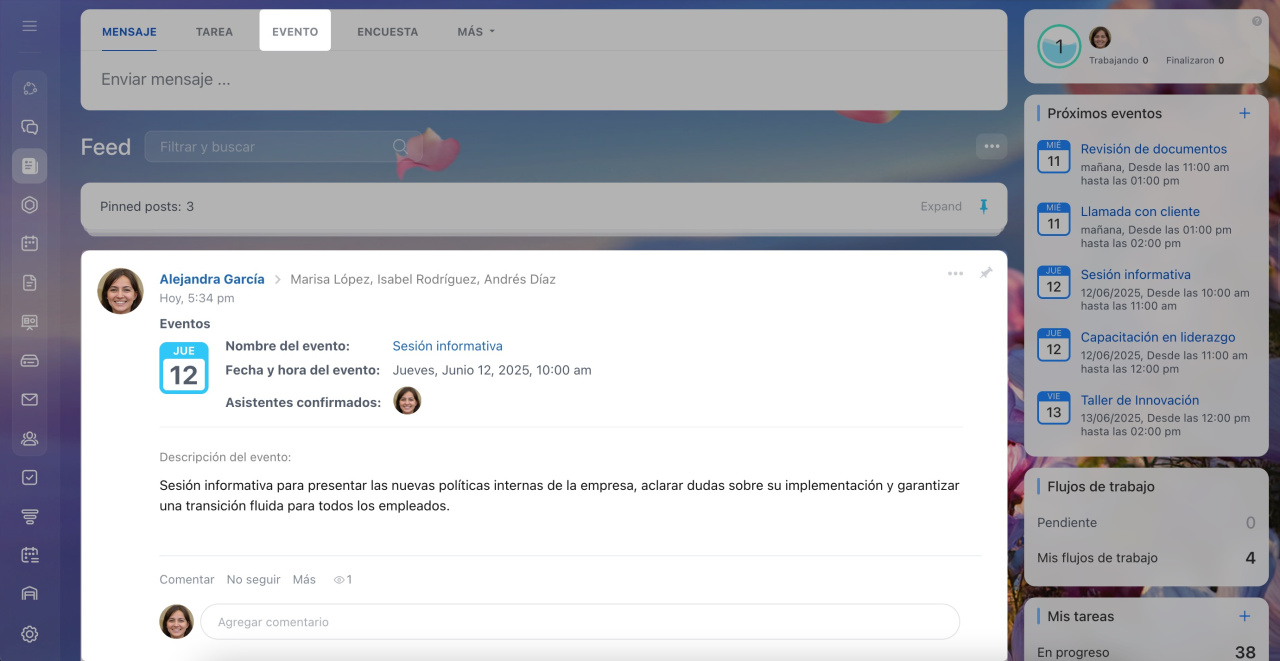The height and width of the screenshot is (661, 1280).
Task: Switch to the MENSAJE tab
Action: click(129, 32)
